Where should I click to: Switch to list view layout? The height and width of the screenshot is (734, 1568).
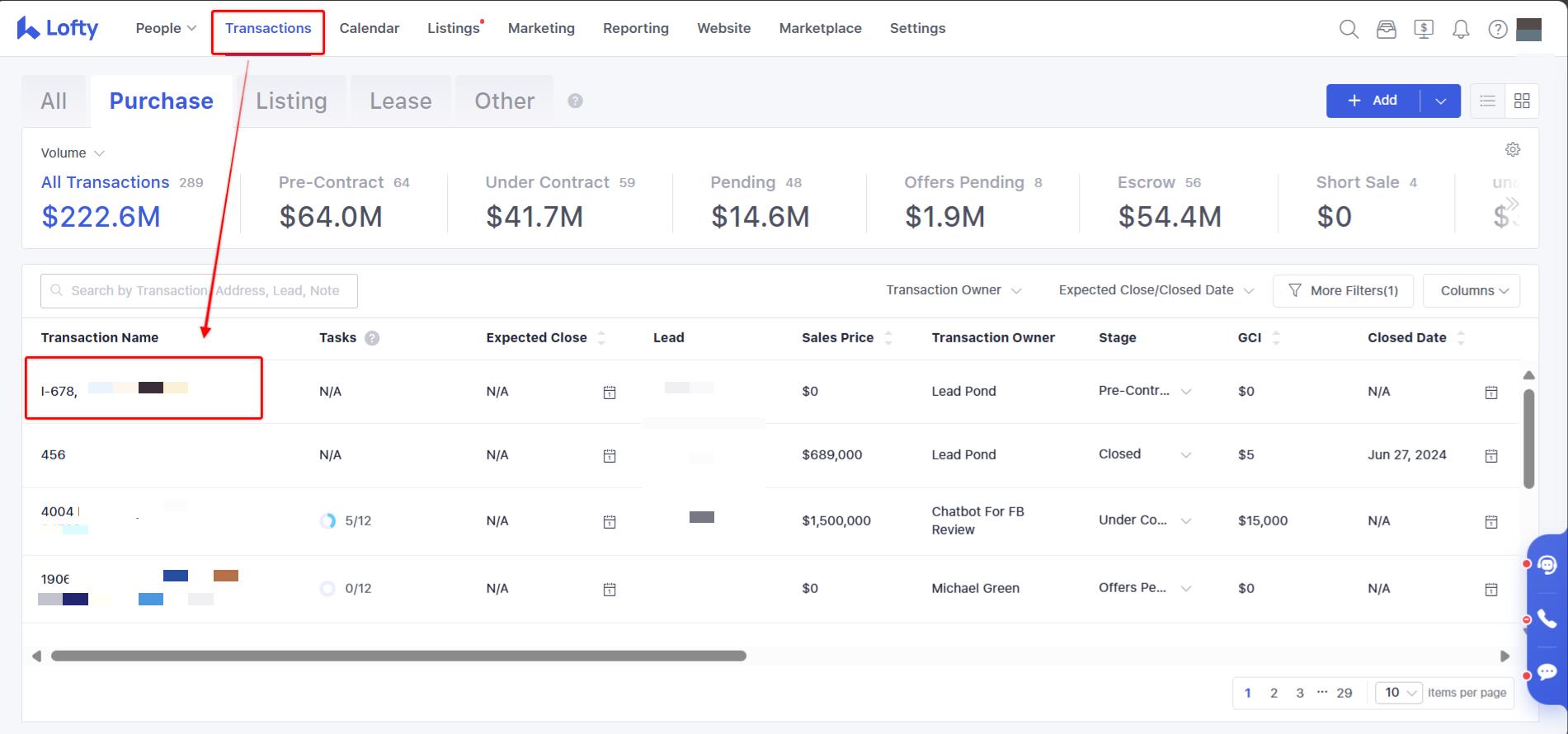(x=1487, y=101)
